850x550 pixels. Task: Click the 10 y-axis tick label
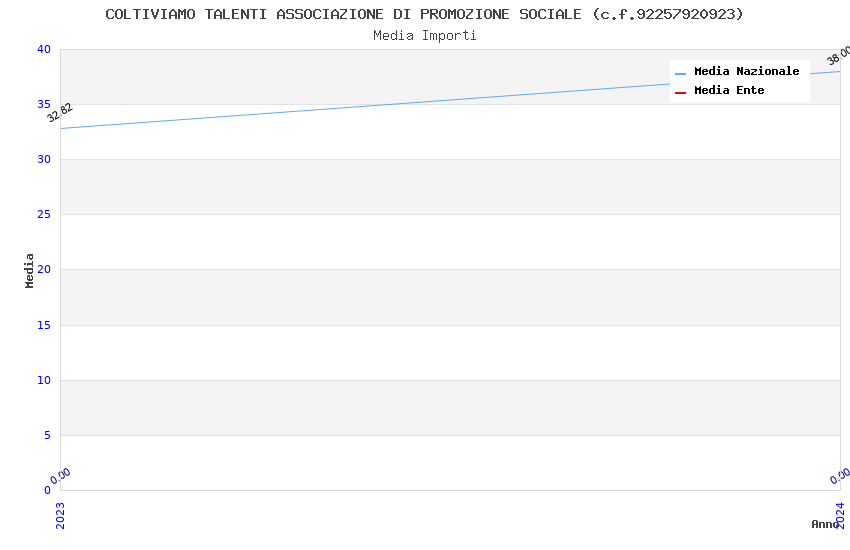click(x=43, y=380)
